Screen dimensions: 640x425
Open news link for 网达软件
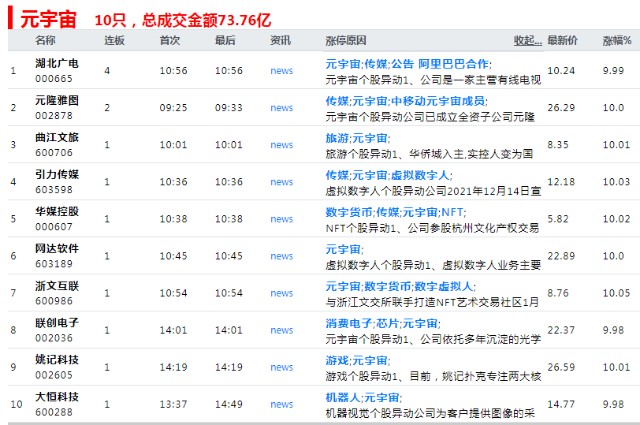point(282,256)
